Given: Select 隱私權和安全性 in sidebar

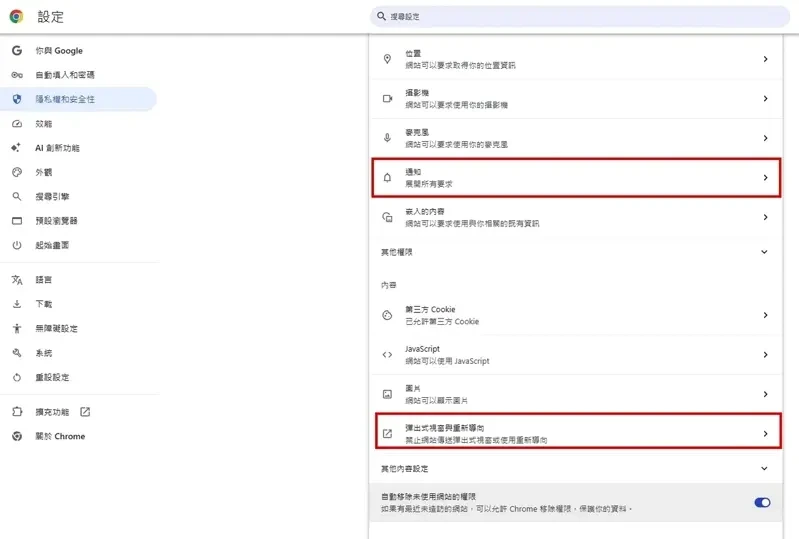Looking at the screenshot, I should pos(78,99).
